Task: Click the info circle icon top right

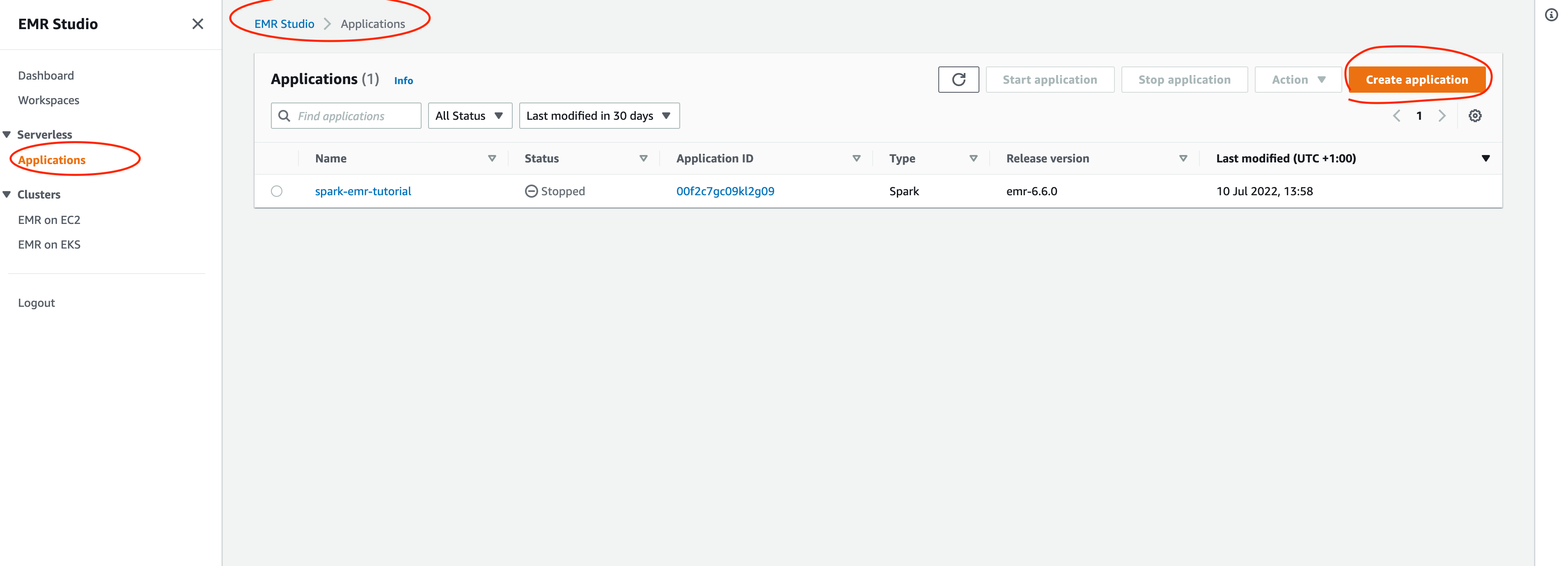Action: 1551,15
